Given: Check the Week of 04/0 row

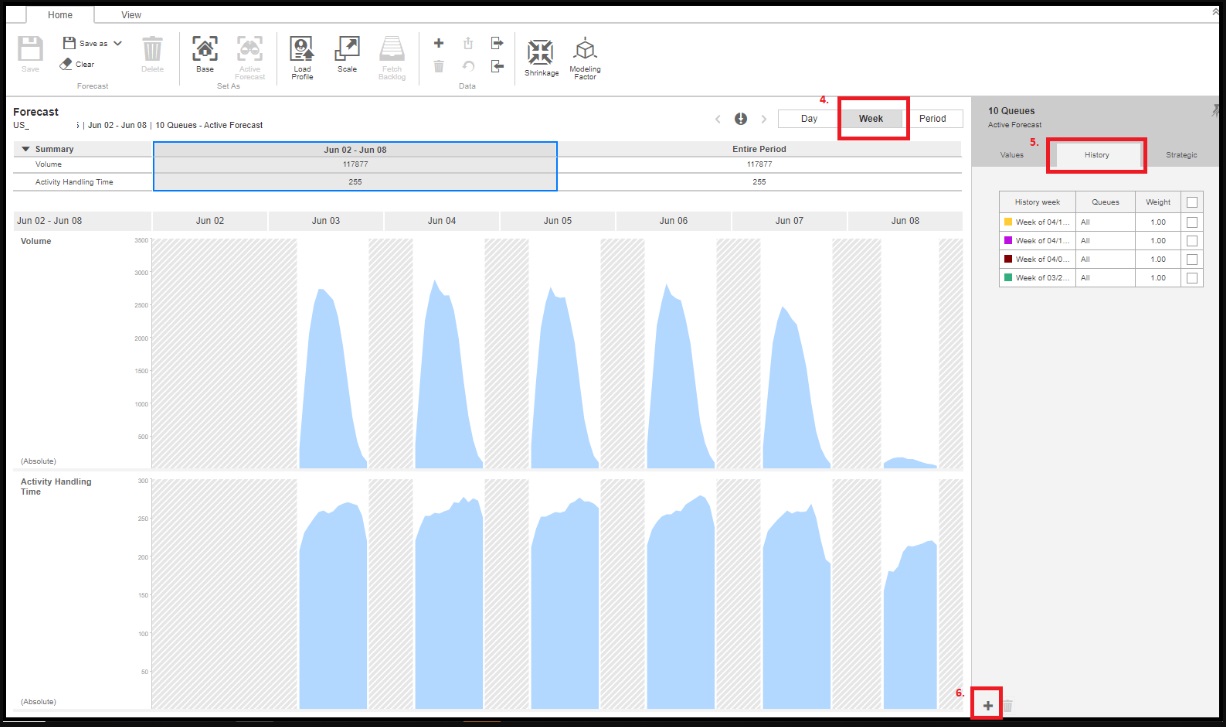Looking at the screenshot, I should 1192,259.
